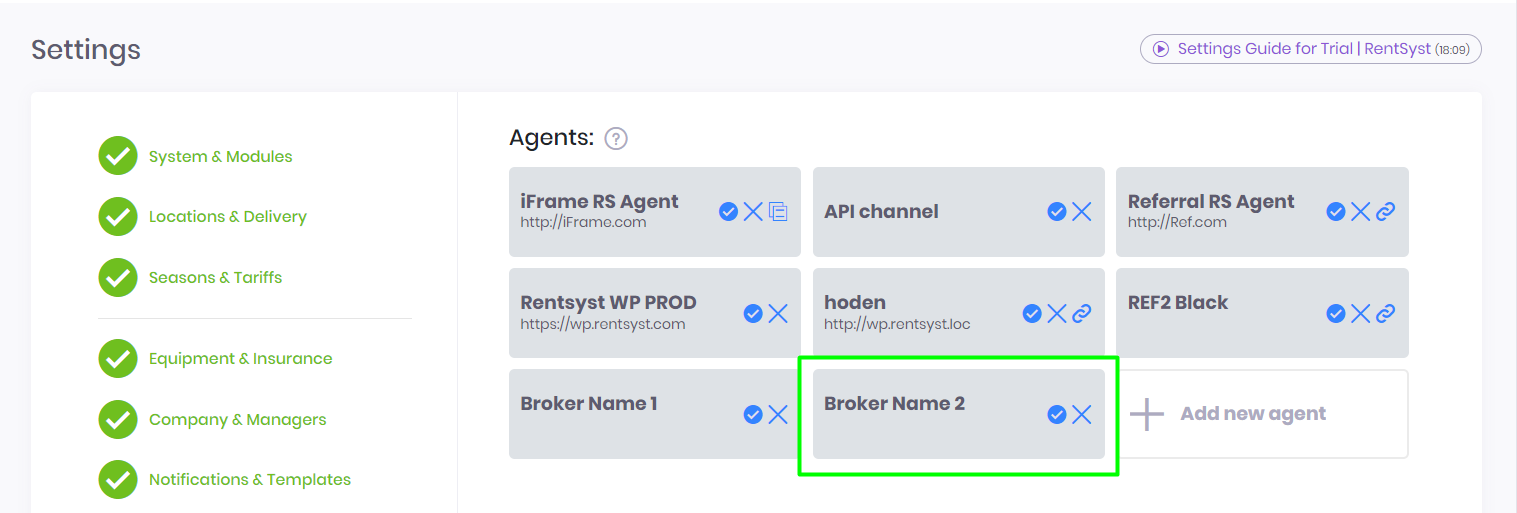Click the link icon on Referral RS Agent
Viewport: 1517px width, 513px height.
(x=1385, y=211)
